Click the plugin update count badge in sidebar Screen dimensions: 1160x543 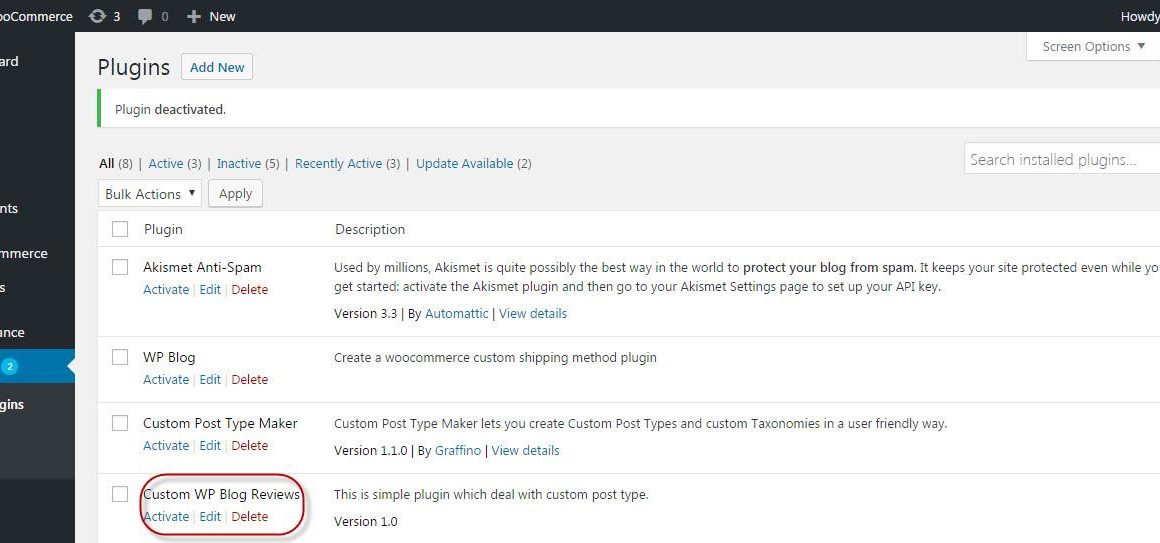point(10,365)
